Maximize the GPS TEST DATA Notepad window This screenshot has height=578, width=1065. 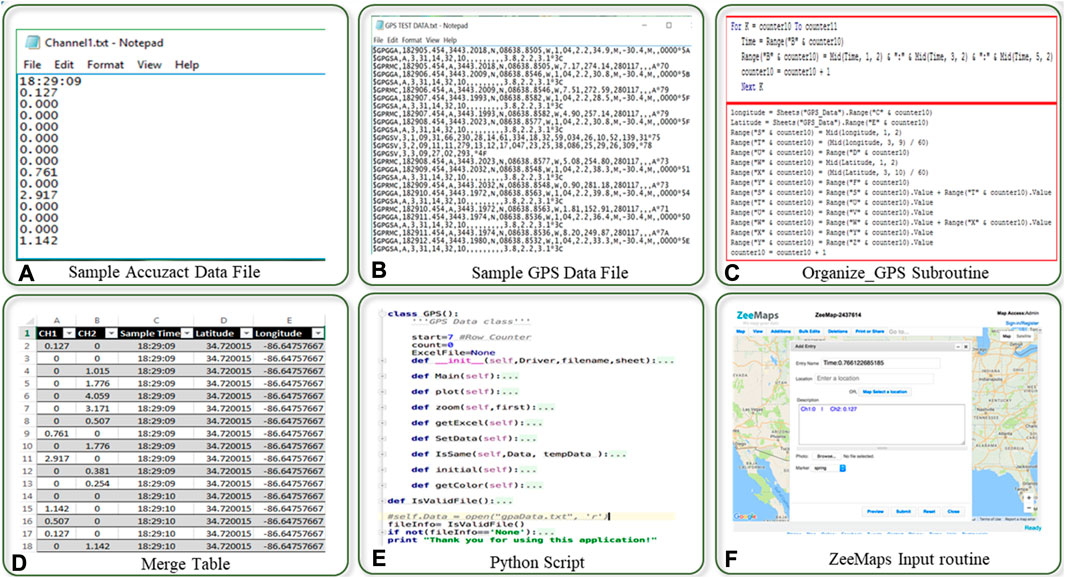pyautogui.click(x=669, y=25)
